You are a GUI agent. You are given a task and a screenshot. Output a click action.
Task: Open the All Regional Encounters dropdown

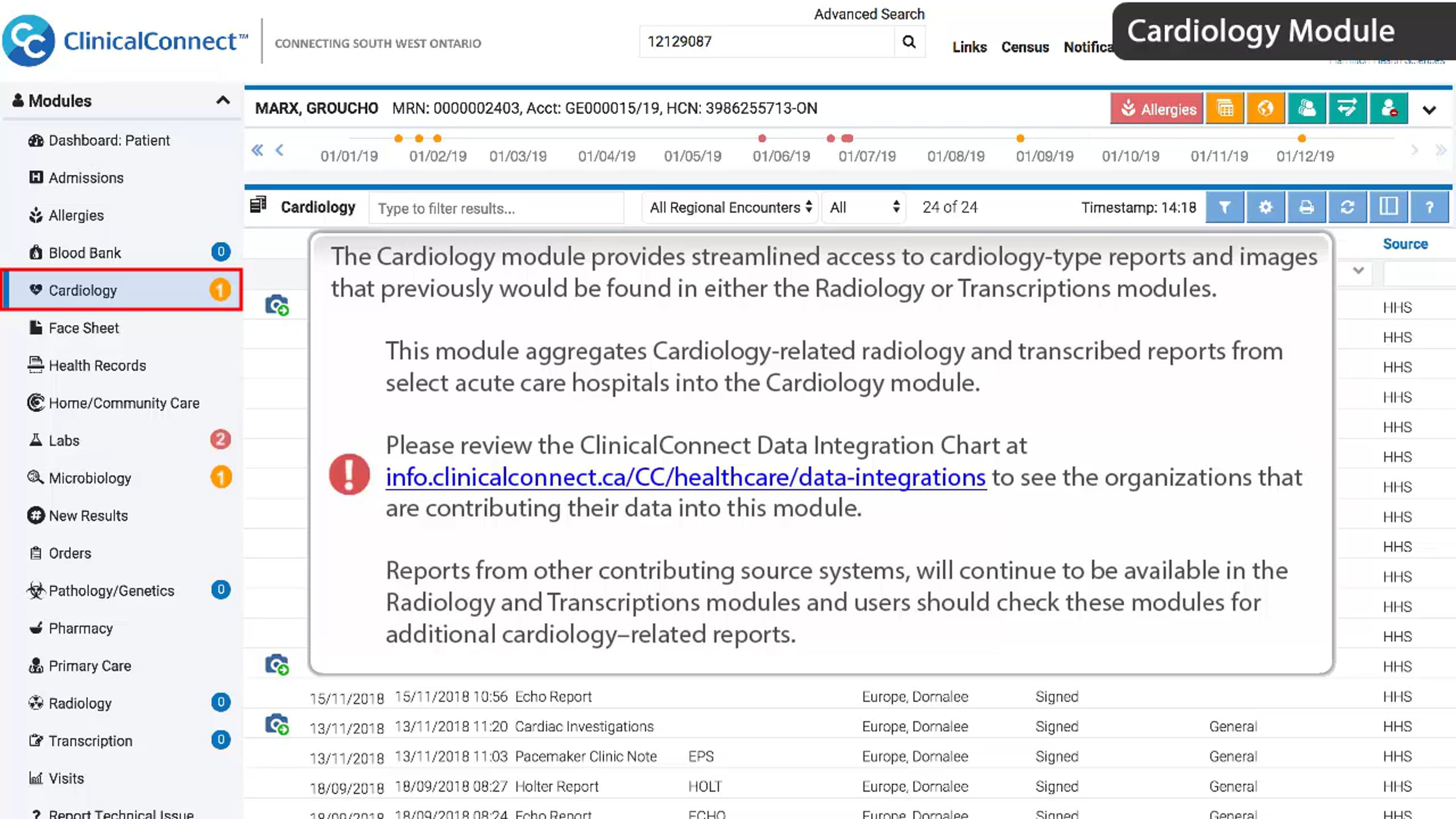click(730, 207)
